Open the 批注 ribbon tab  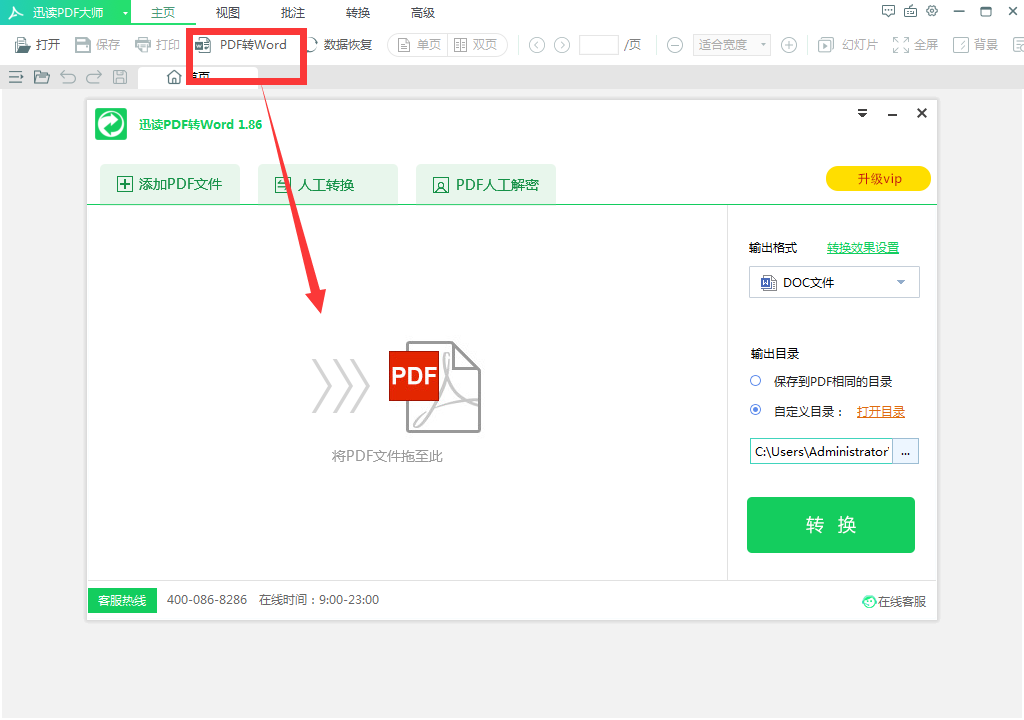(x=293, y=12)
